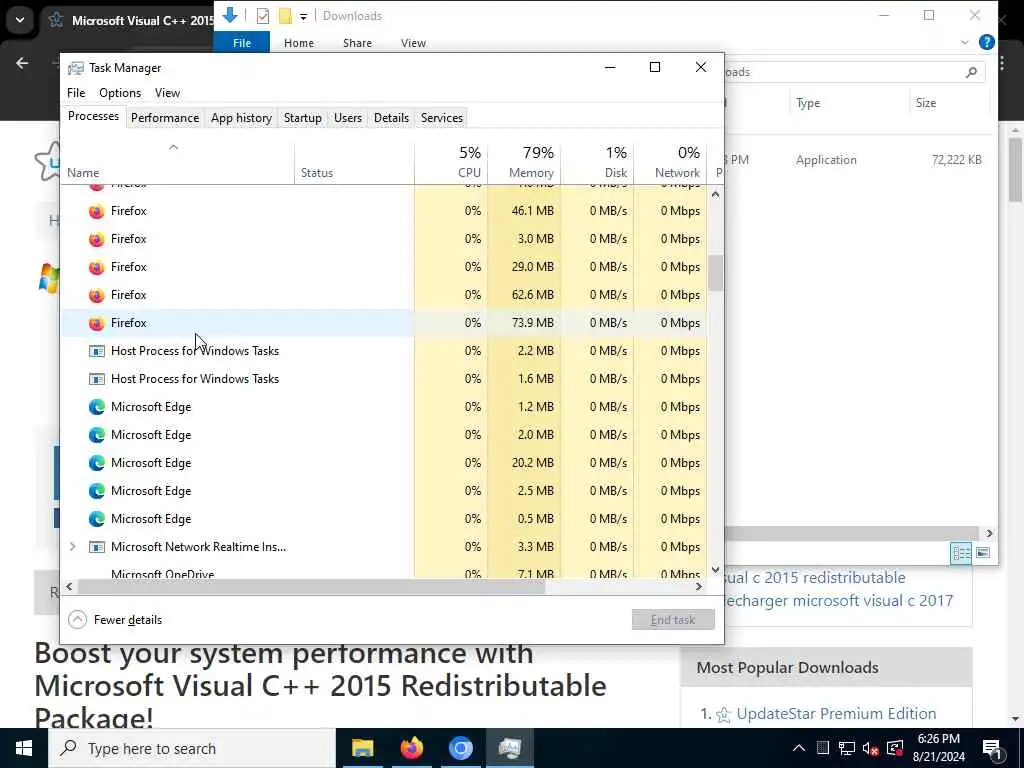
Task: Open Task Manager View menu
Action: [x=167, y=93]
